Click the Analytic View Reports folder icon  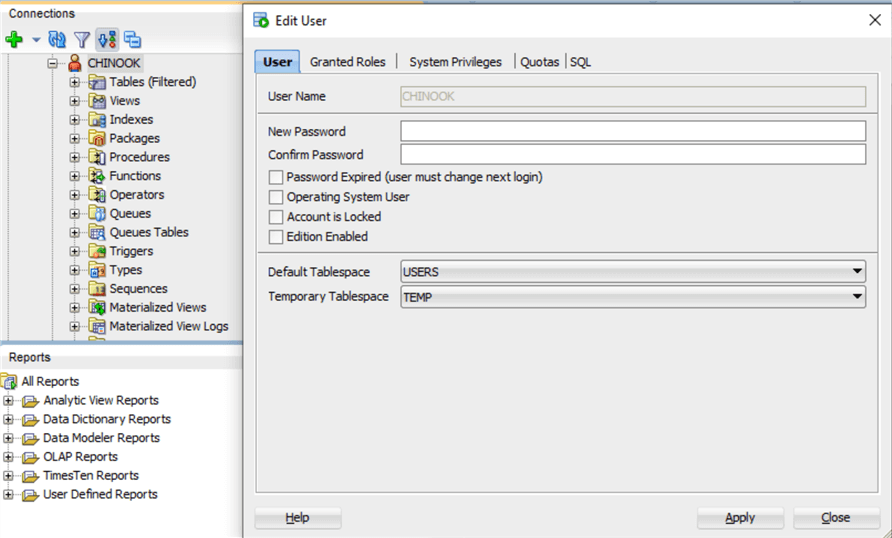click(x=31, y=401)
